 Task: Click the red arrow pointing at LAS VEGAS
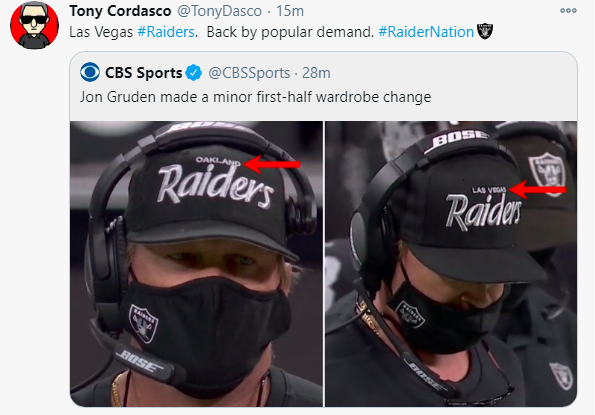[537, 189]
